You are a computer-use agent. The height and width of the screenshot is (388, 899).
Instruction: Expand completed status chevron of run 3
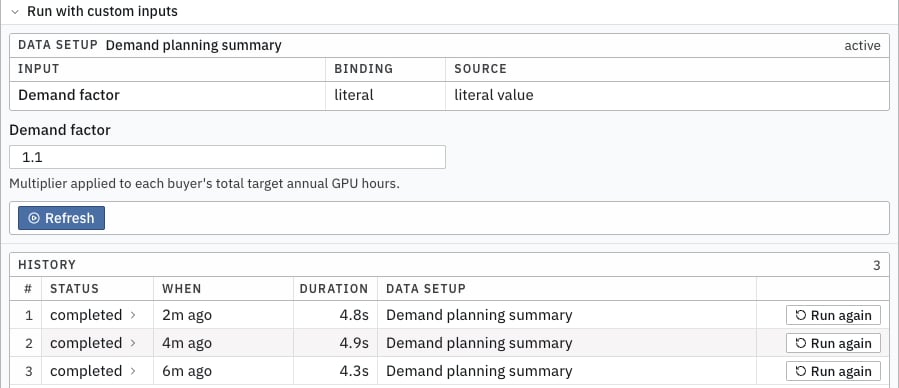pyautogui.click(x=133, y=371)
